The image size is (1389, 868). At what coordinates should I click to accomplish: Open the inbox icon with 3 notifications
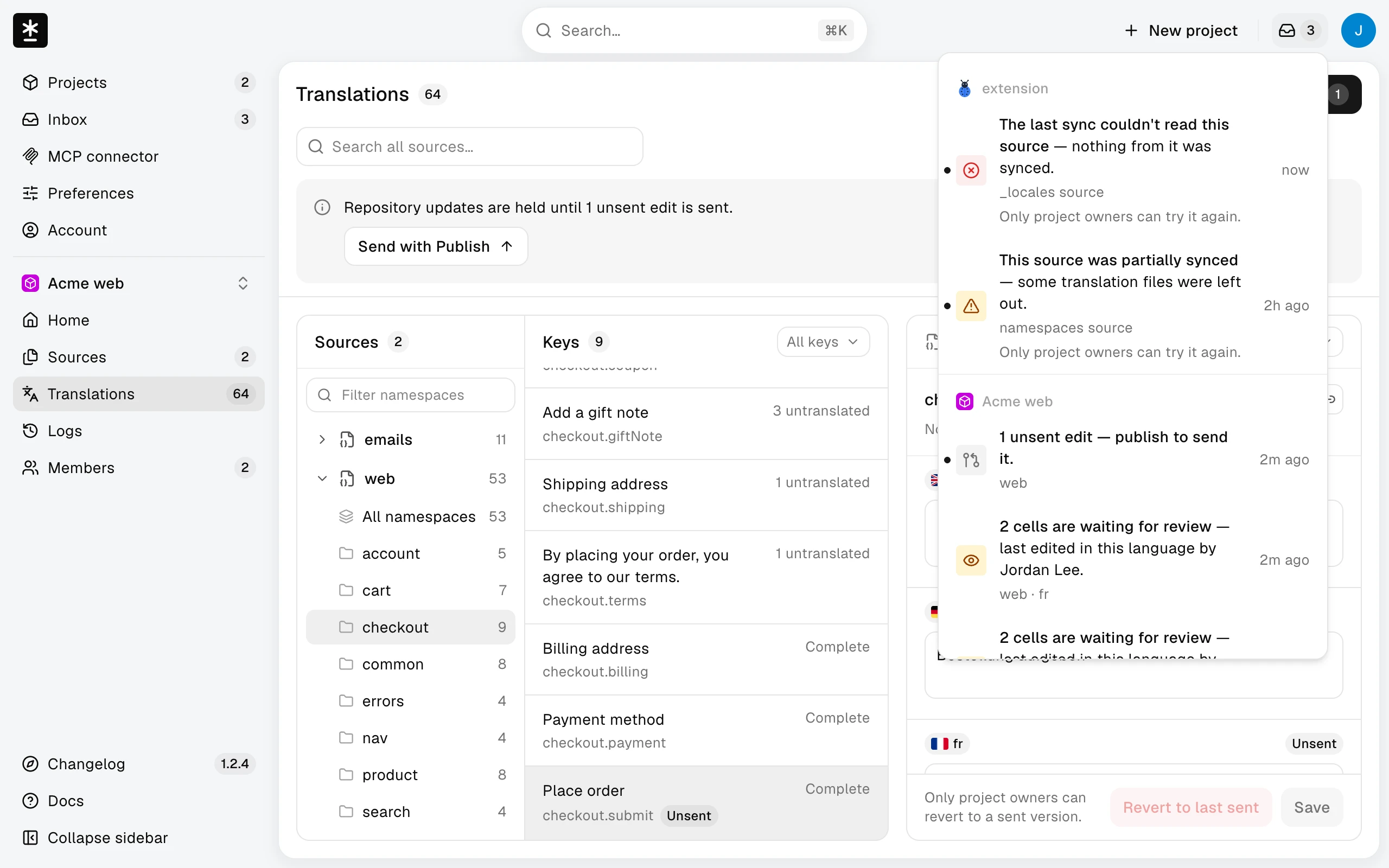click(x=1299, y=30)
